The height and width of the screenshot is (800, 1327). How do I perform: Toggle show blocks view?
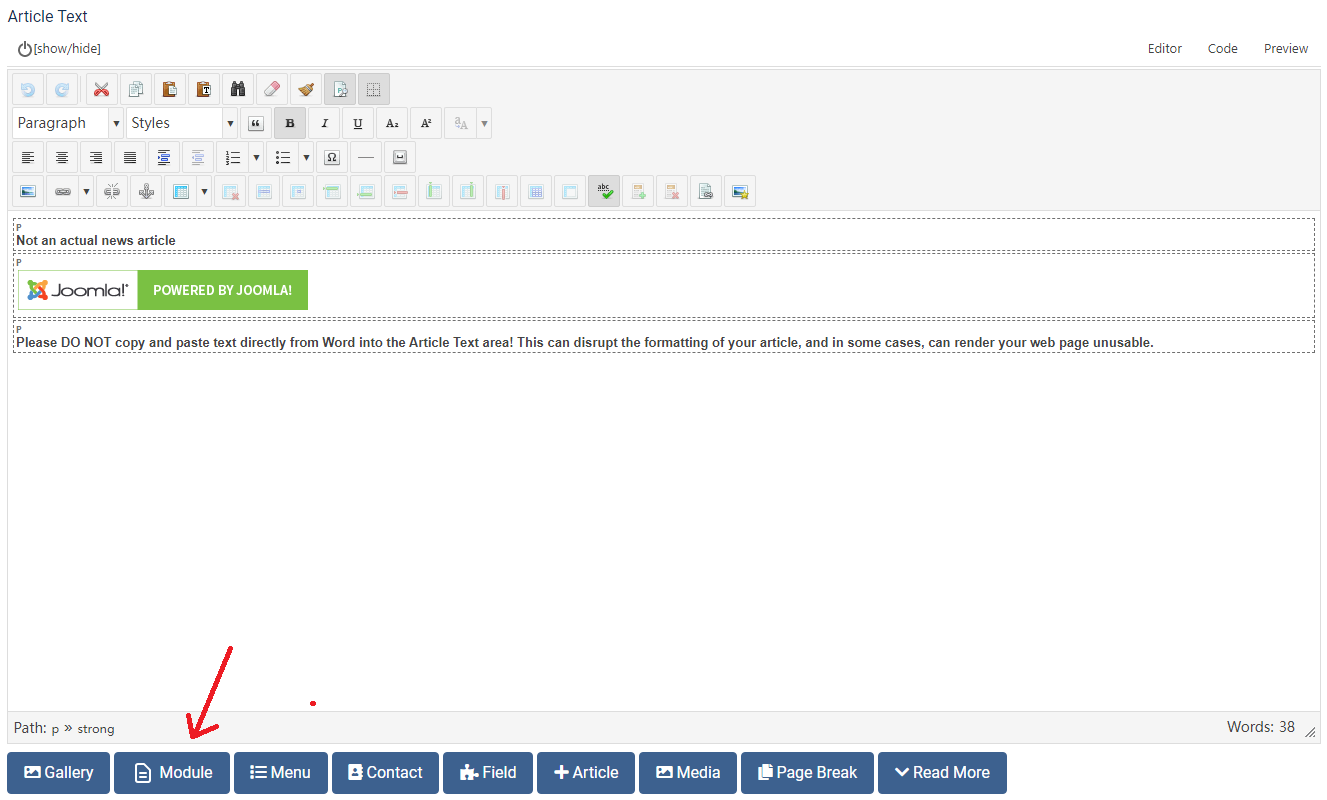click(339, 90)
